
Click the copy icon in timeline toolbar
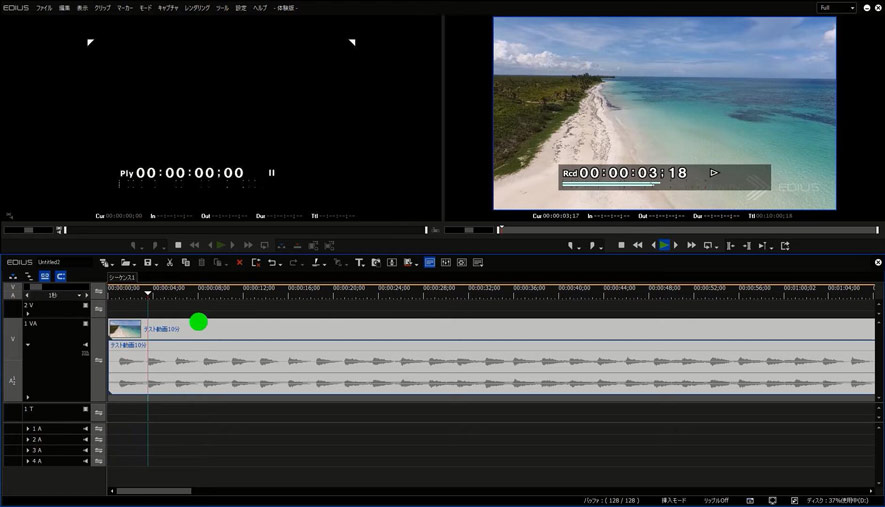click(x=185, y=263)
